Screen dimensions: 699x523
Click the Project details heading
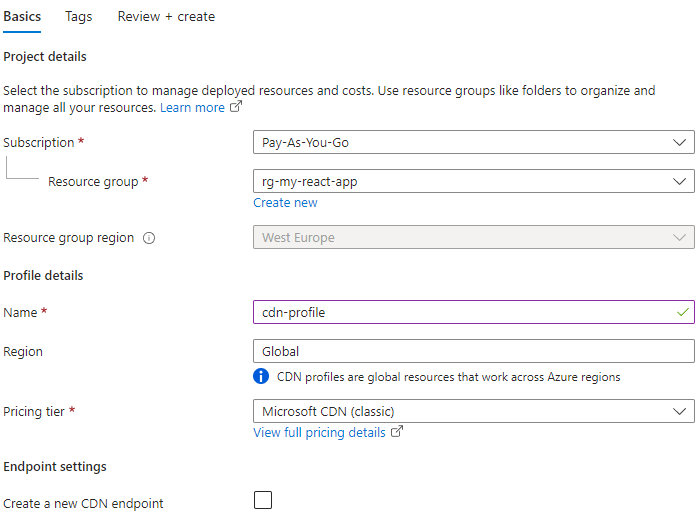coord(45,57)
